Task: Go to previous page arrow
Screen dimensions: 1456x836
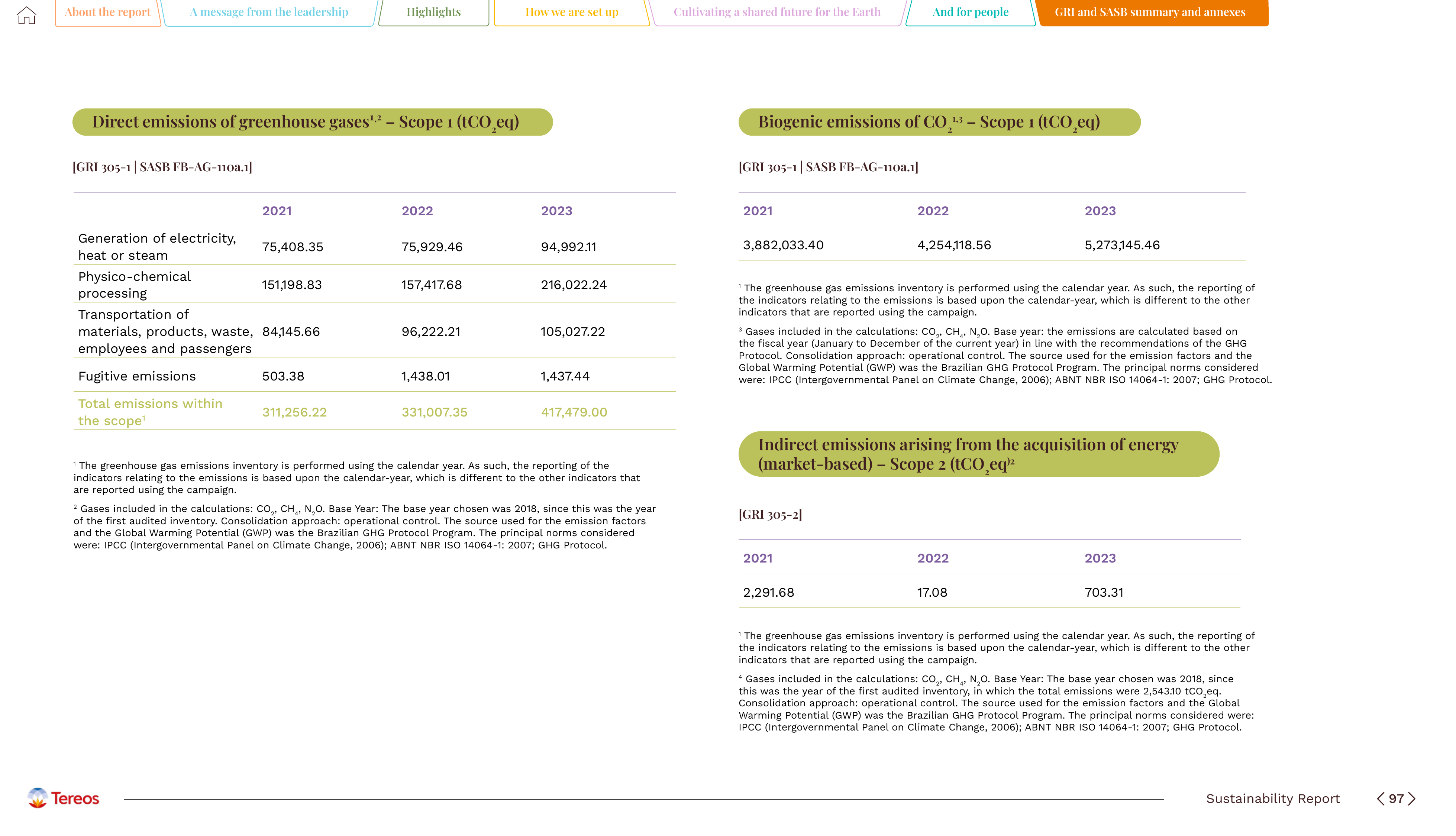Action: 1380,799
